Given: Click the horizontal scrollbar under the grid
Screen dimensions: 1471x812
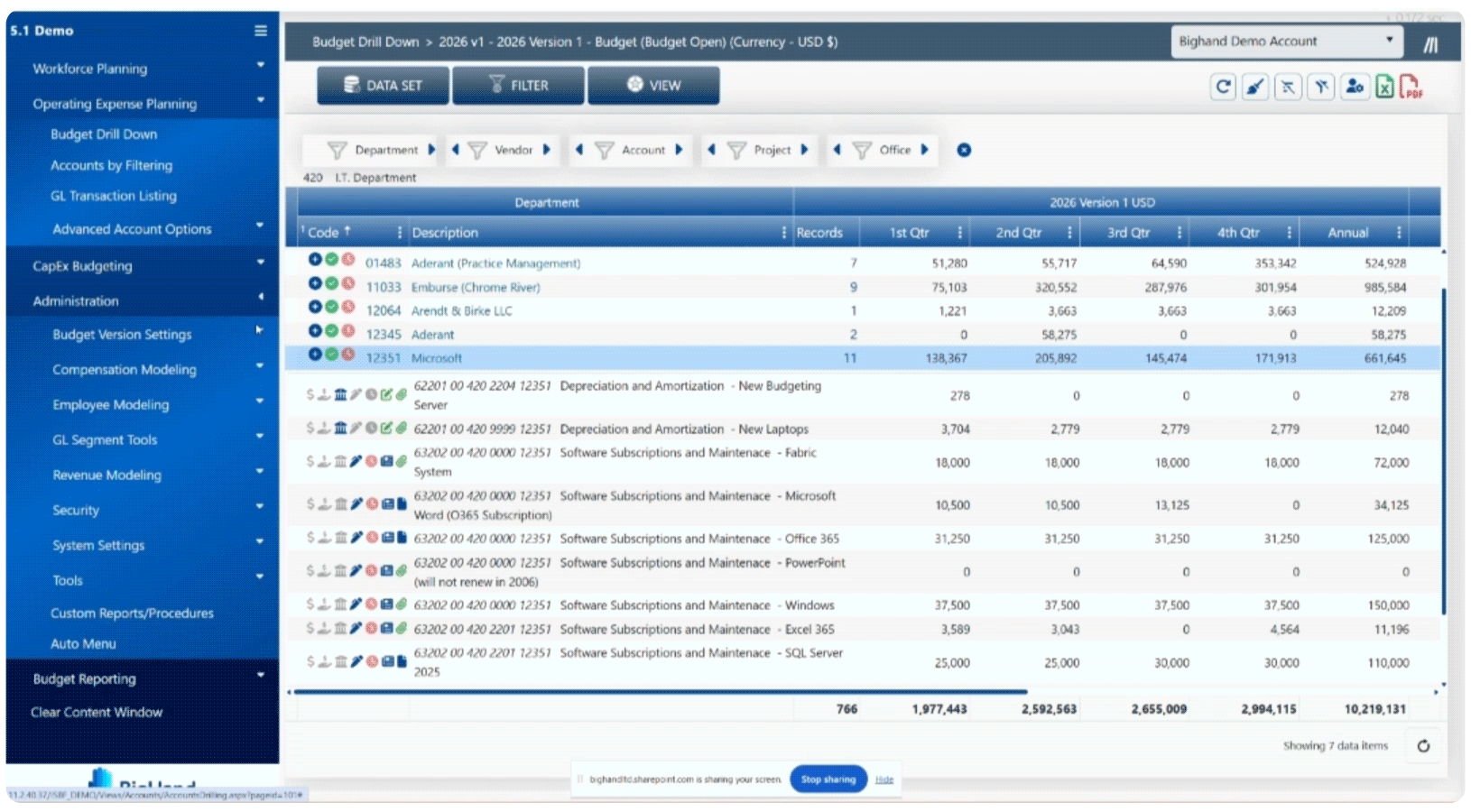Looking at the screenshot, I should (x=661, y=692).
